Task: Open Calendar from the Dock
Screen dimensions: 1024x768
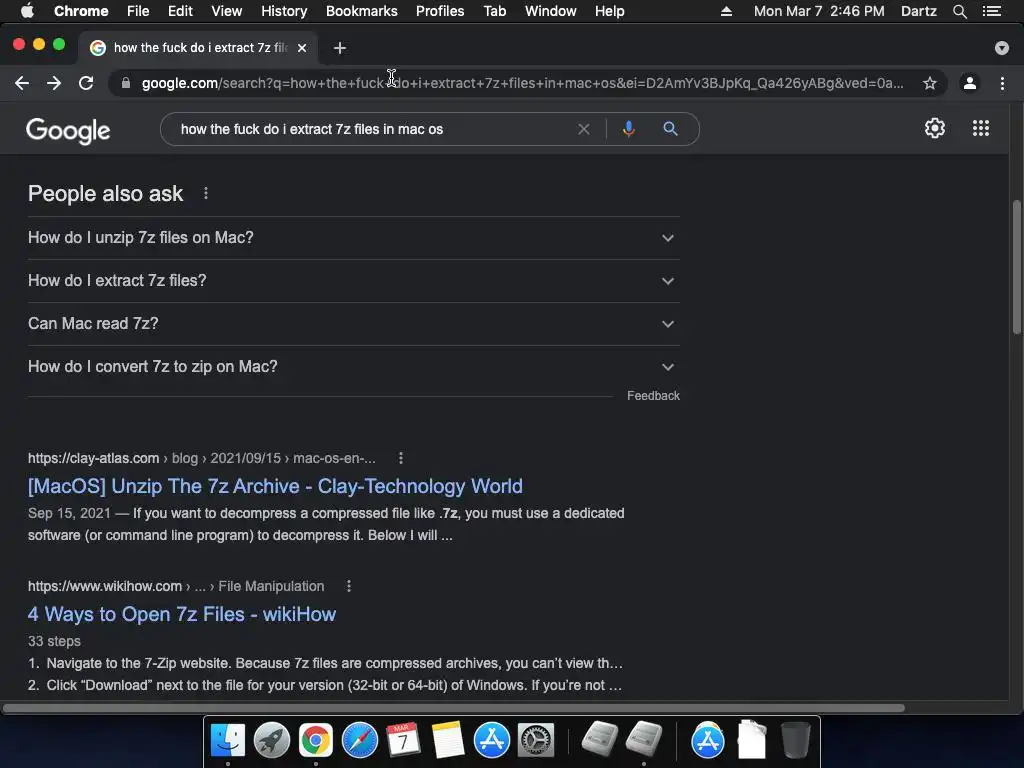Action: pos(404,741)
